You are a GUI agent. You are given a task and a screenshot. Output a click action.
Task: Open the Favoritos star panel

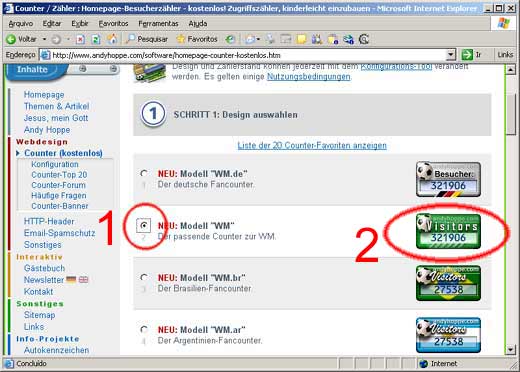pos(197,39)
